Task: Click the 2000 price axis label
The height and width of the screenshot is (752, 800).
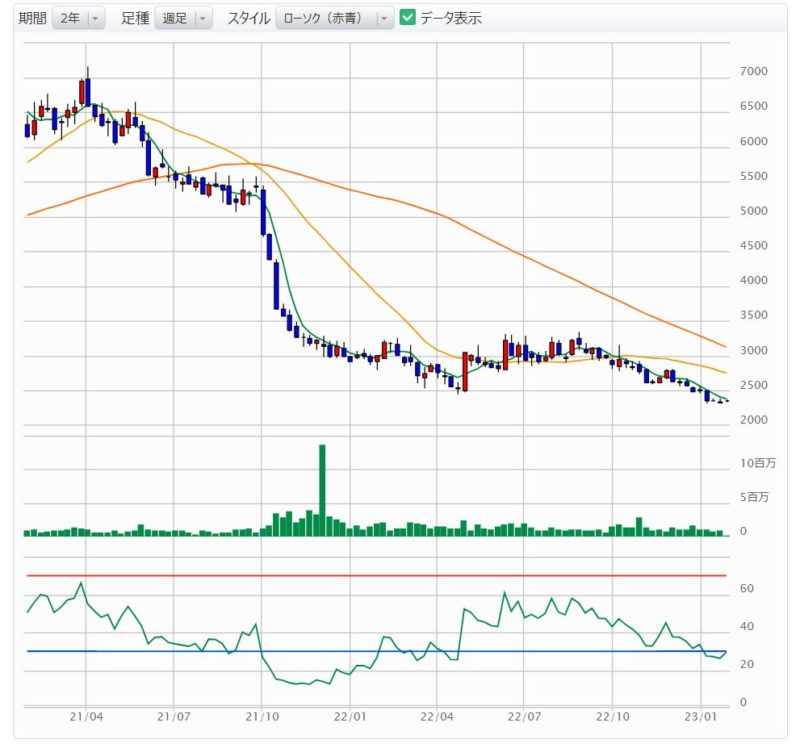Action: (754, 420)
